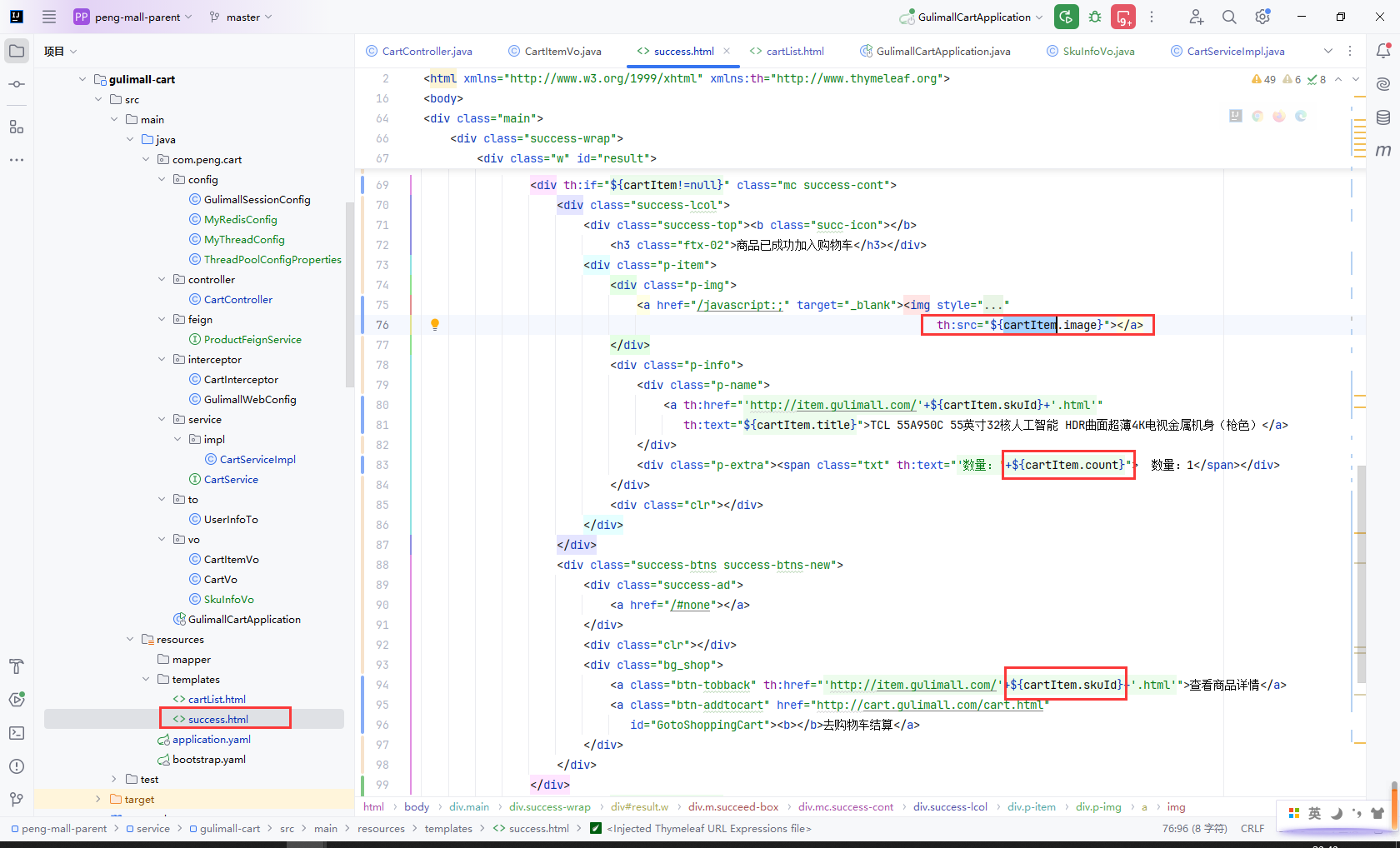Image resolution: width=1400 pixels, height=848 pixels.
Task: Open CRLF line separator selector
Action: coord(1252,828)
